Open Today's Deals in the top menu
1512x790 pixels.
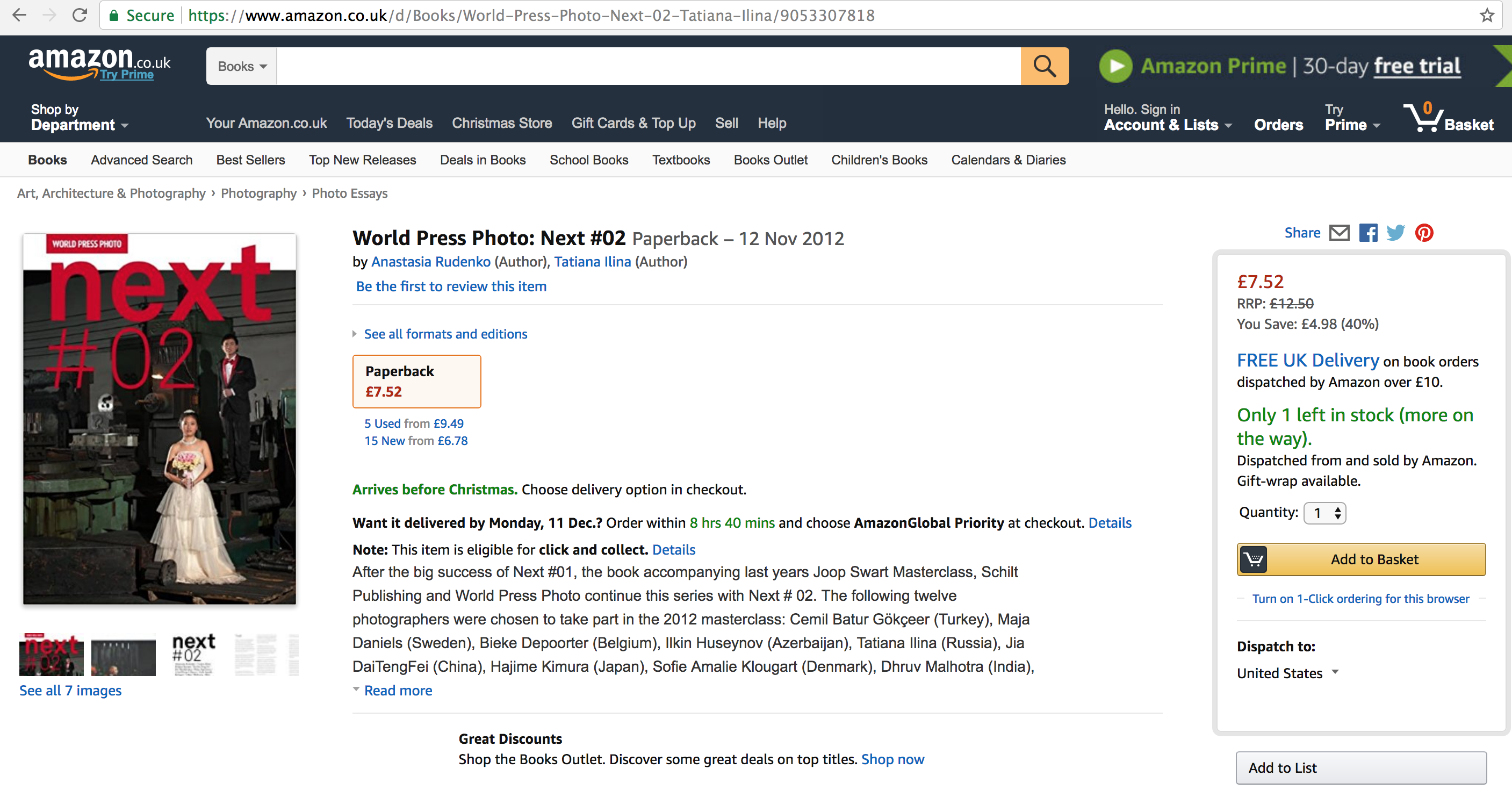[x=389, y=123]
